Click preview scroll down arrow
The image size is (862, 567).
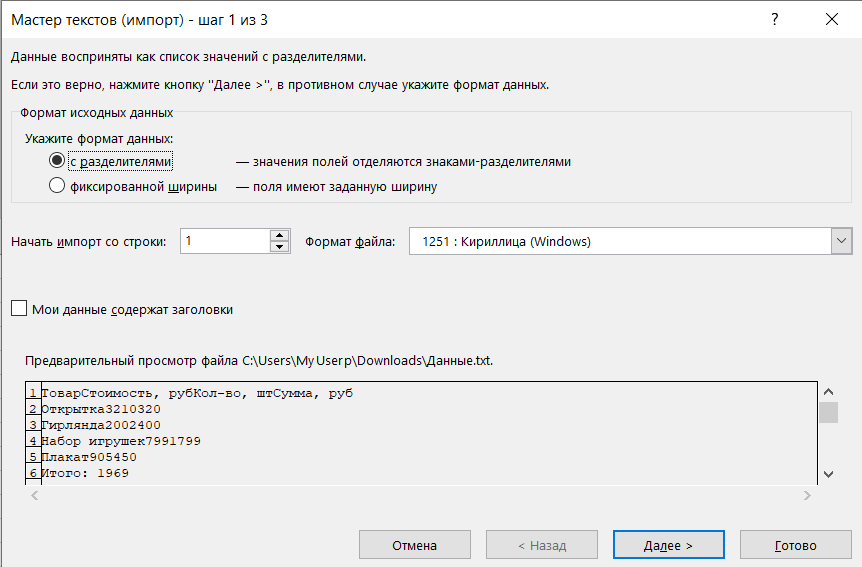coord(829,474)
